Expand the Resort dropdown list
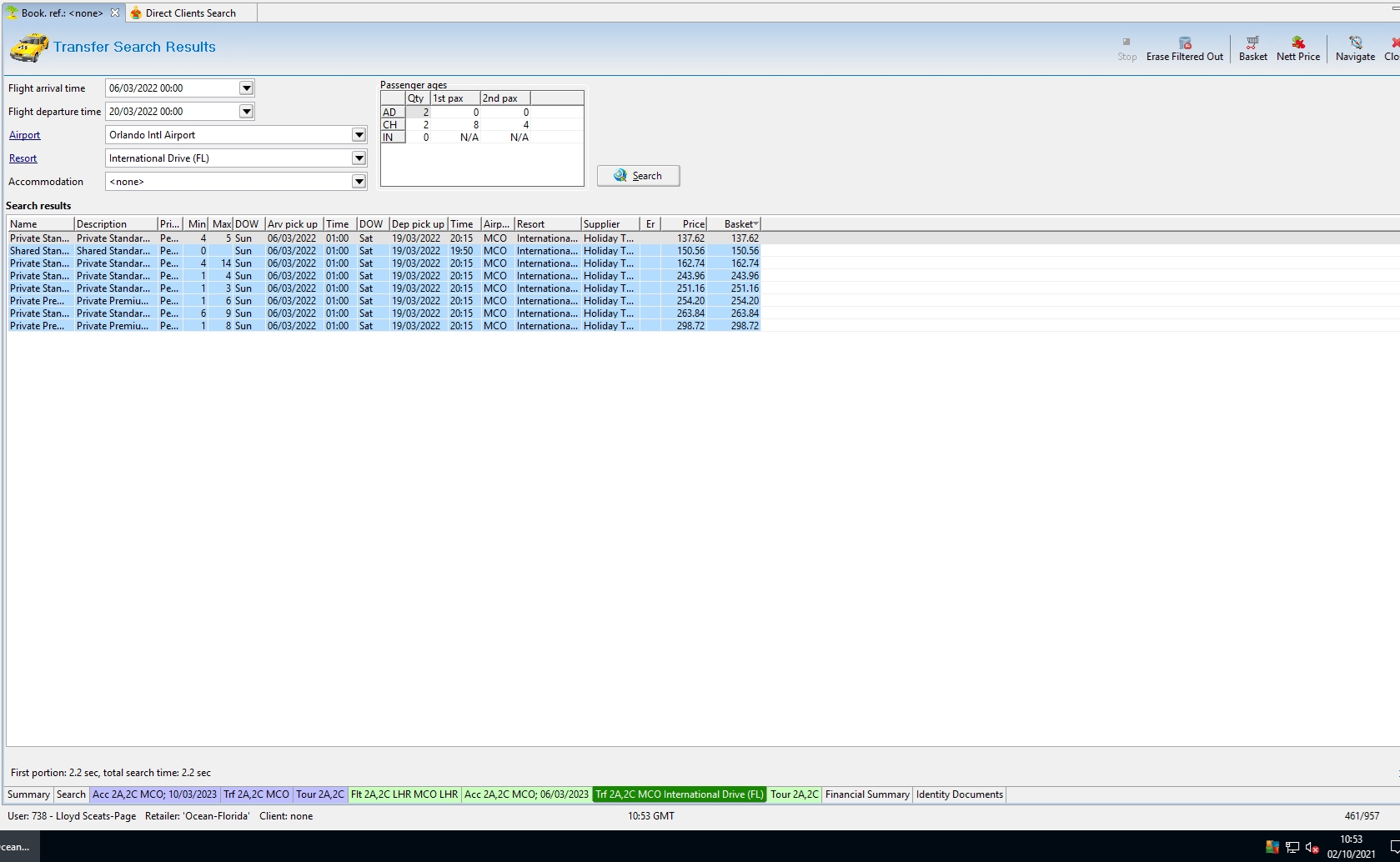Viewport: 1400px width, 862px height. point(359,158)
